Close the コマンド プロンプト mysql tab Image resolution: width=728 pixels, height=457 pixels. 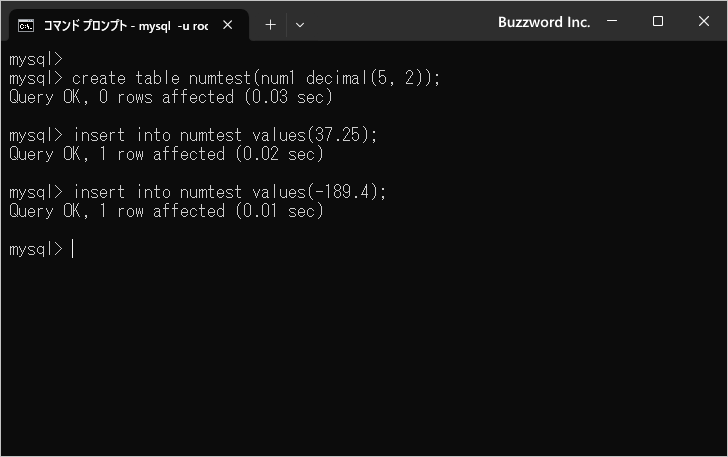pyautogui.click(x=228, y=25)
